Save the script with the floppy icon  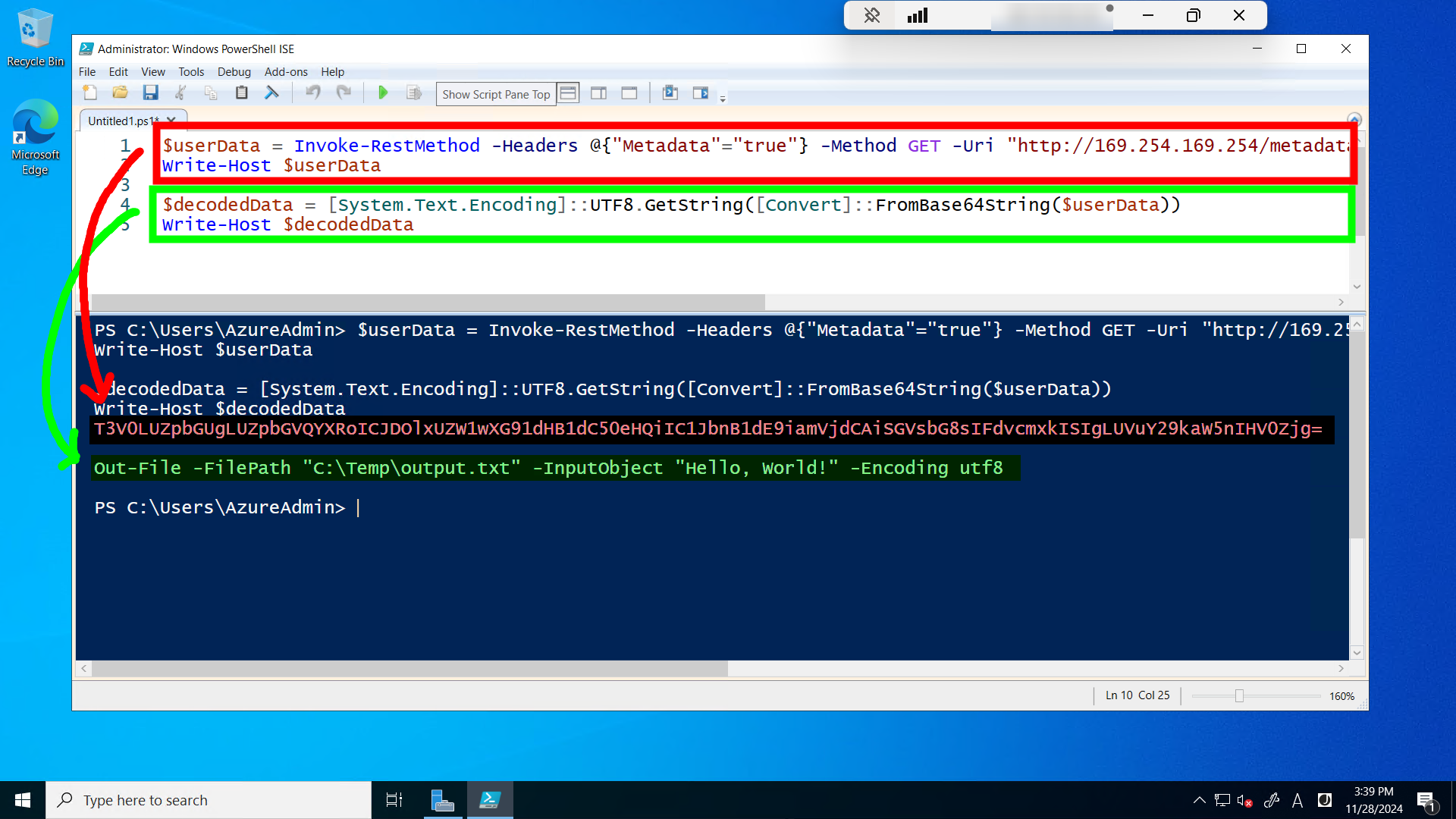click(150, 93)
